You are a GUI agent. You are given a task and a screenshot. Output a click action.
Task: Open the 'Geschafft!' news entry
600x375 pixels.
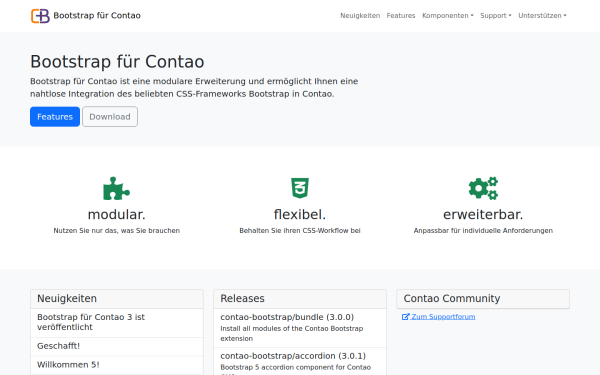(117, 346)
